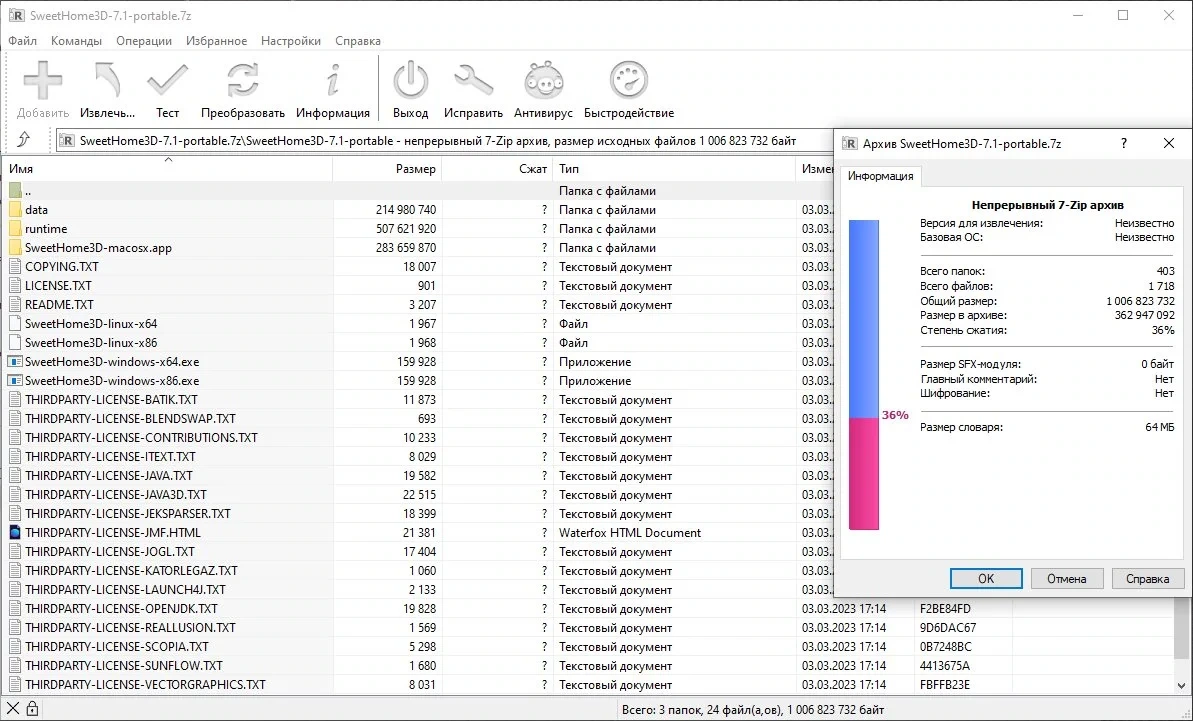Click the Отмена button
Screen dimensions: 1193x721
pyautogui.click(x=1067, y=578)
